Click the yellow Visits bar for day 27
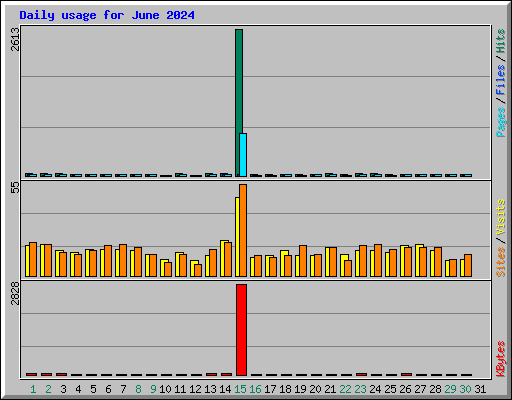Viewport: 512px width, 400px height. click(417, 260)
